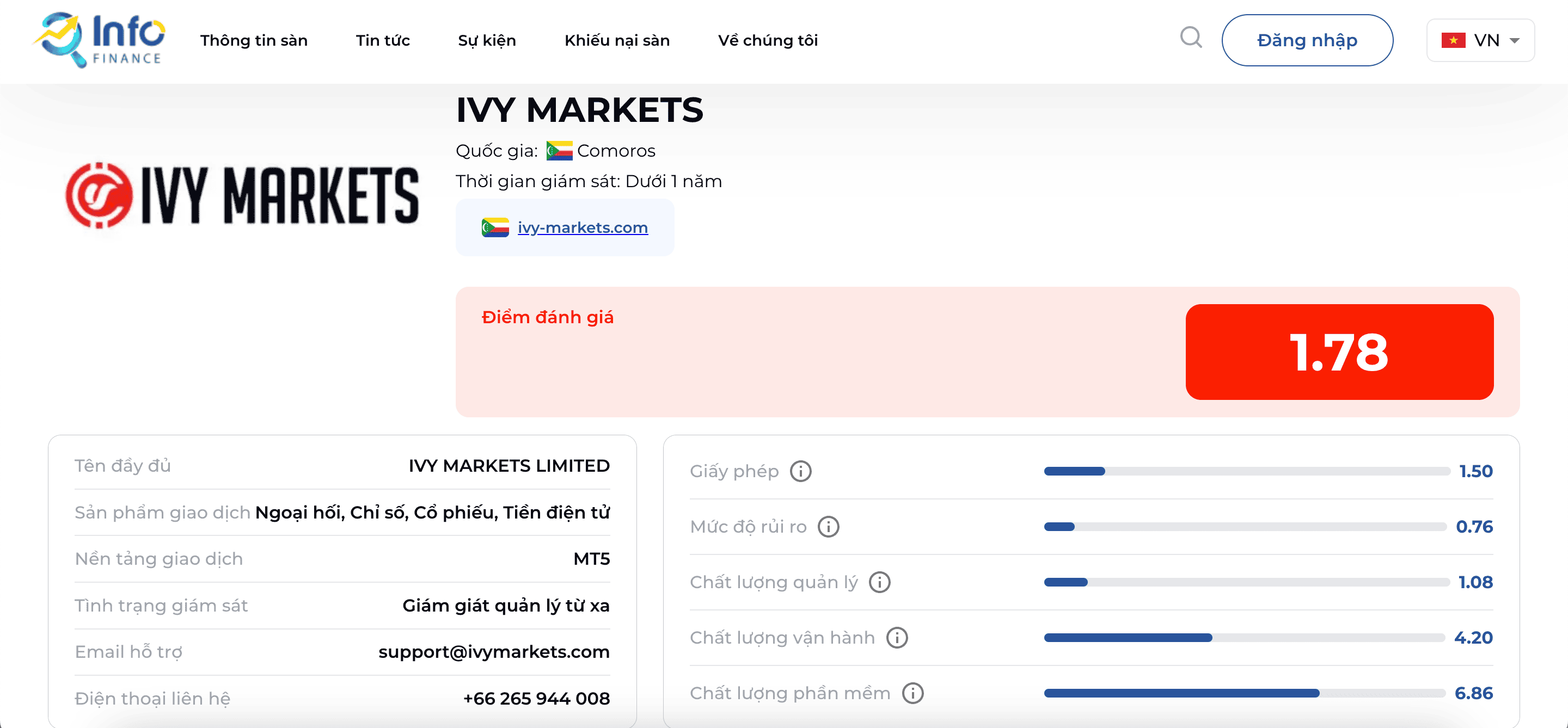Click the Giấy phép progress bar
1568x728 pixels.
point(1247,471)
